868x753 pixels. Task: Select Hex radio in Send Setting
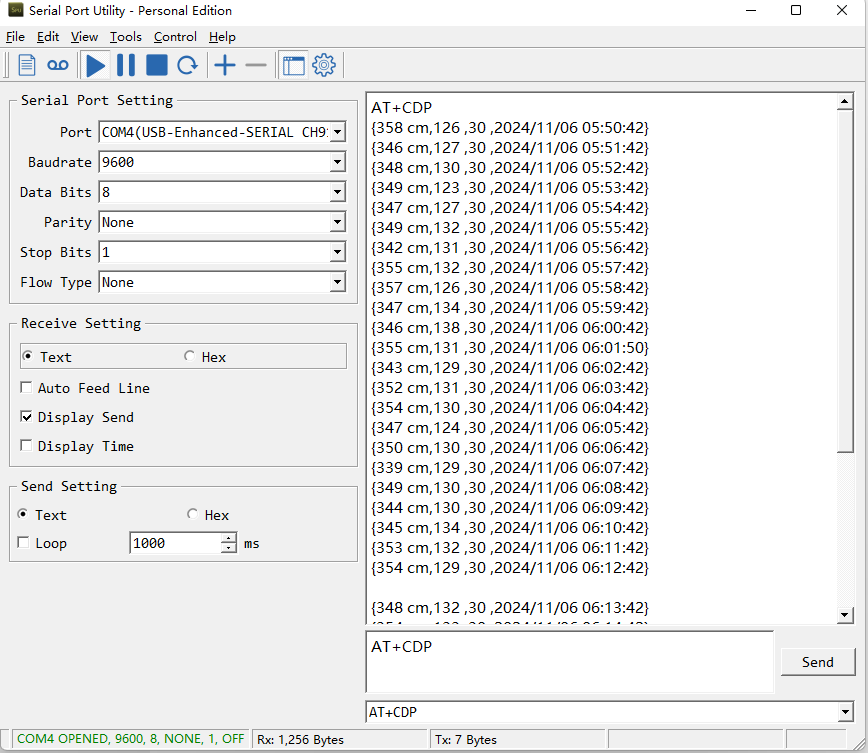tap(192, 514)
